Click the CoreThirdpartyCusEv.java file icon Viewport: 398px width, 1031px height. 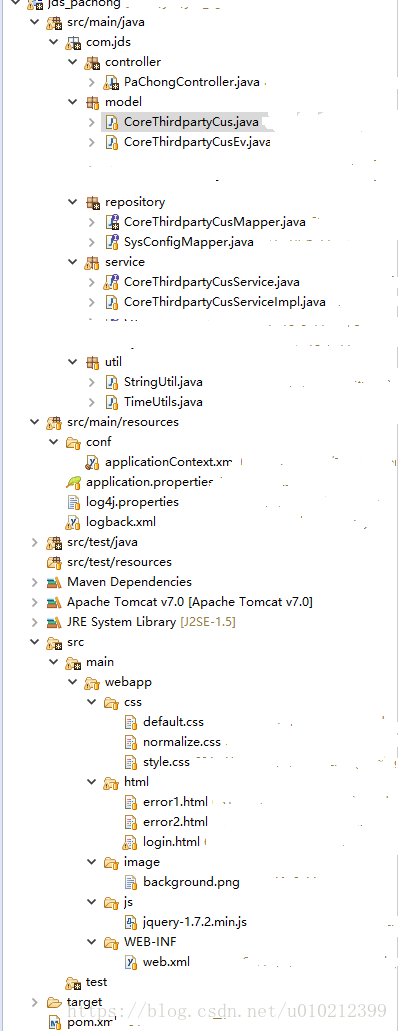point(111,142)
